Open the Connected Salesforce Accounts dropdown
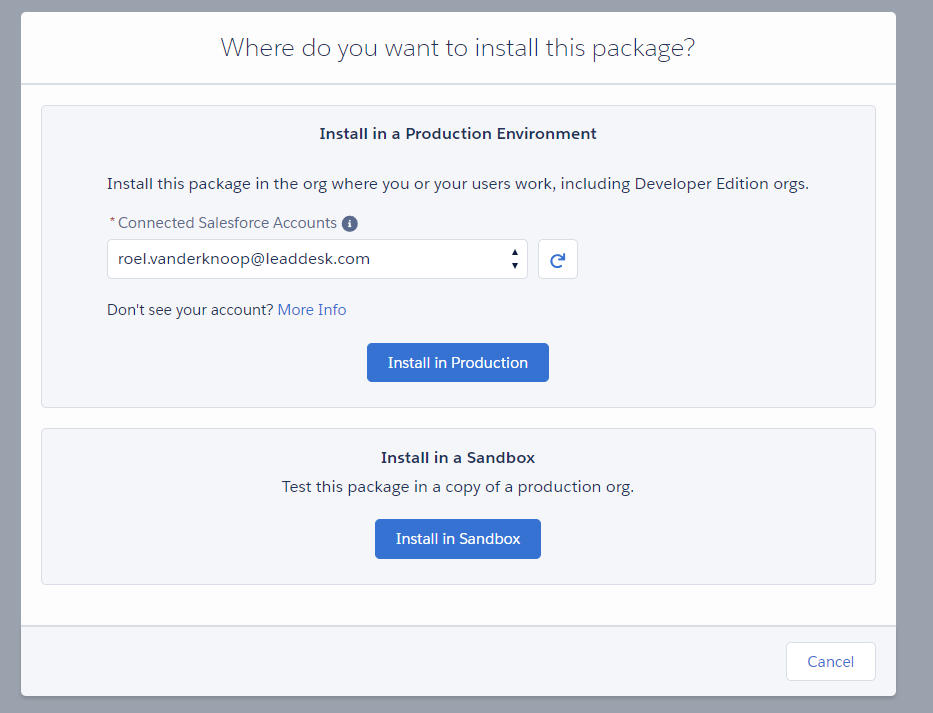Screen dimensions: 933x713 click(x=317, y=259)
